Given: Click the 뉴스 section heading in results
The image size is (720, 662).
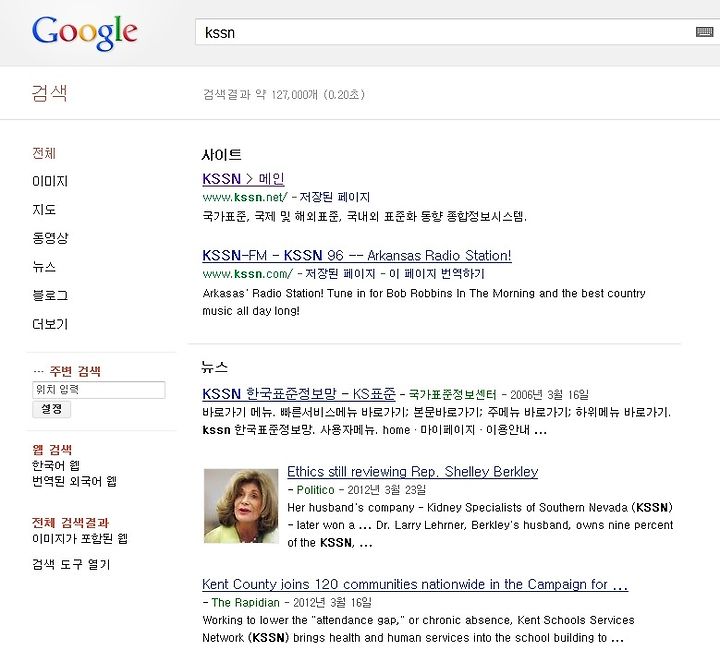Looking at the screenshot, I should [214, 367].
